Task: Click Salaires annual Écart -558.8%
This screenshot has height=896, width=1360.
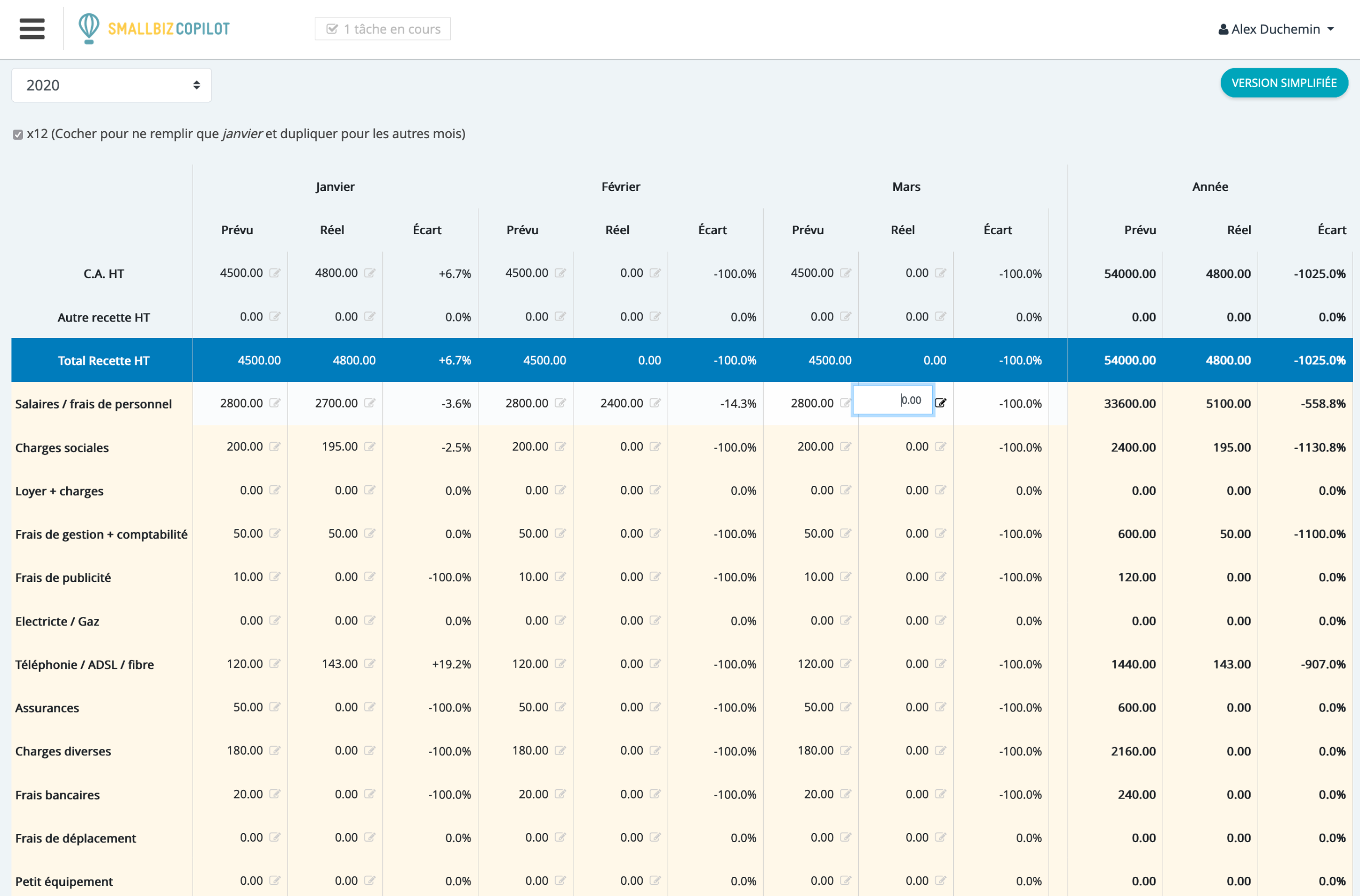Action: pyautogui.click(x=1323, y=404)
